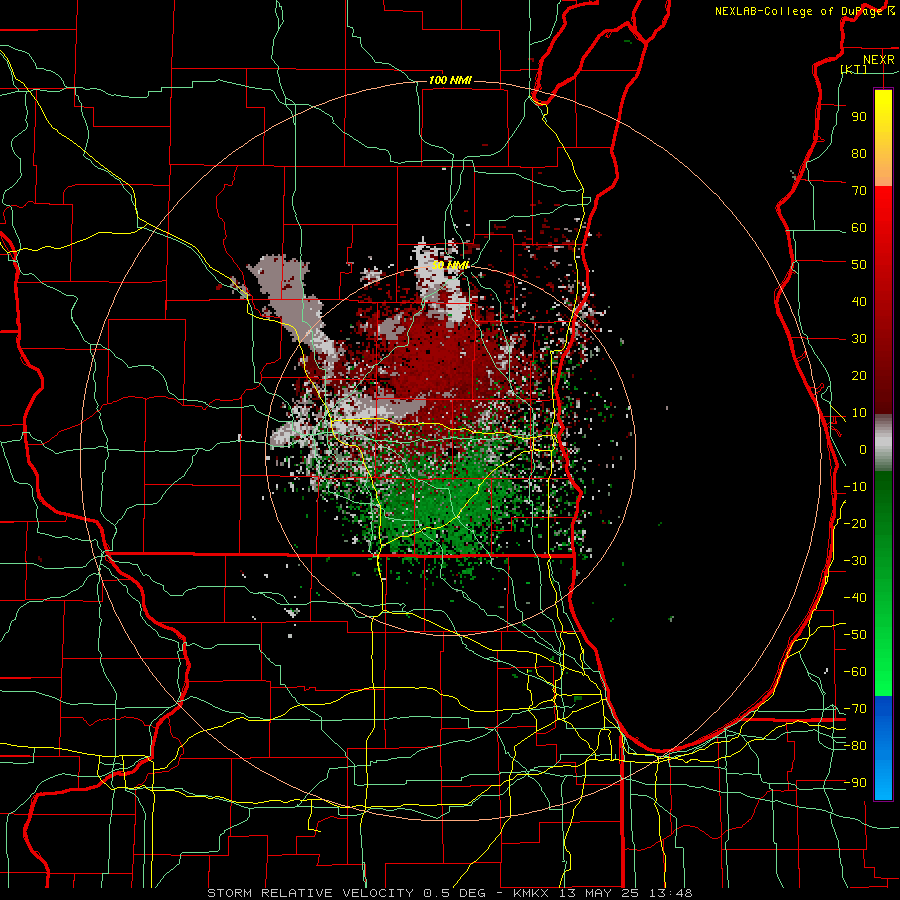Click the 30 knot scale label
The image size is (900, 900).
[x=859, y=339]
